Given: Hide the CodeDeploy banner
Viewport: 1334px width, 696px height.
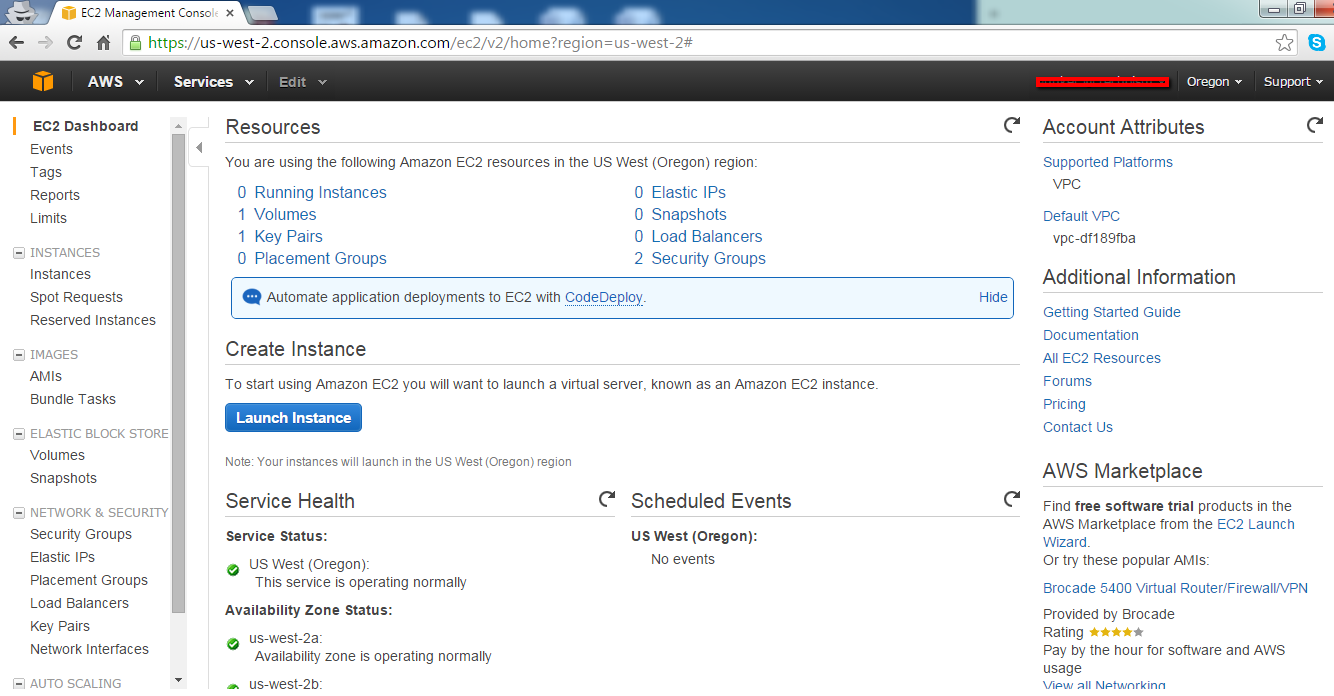Looking at the screenshot, I should pyautogui.click(x=993, y=297).
